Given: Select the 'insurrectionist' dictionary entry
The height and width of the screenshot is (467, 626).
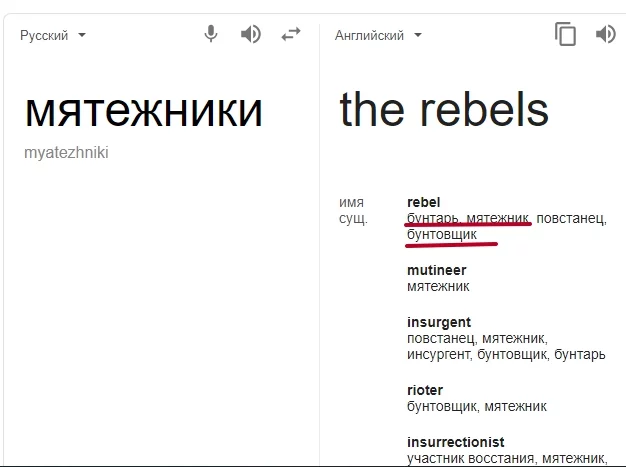Looking at the screenshot, I should tap(456, 442).
